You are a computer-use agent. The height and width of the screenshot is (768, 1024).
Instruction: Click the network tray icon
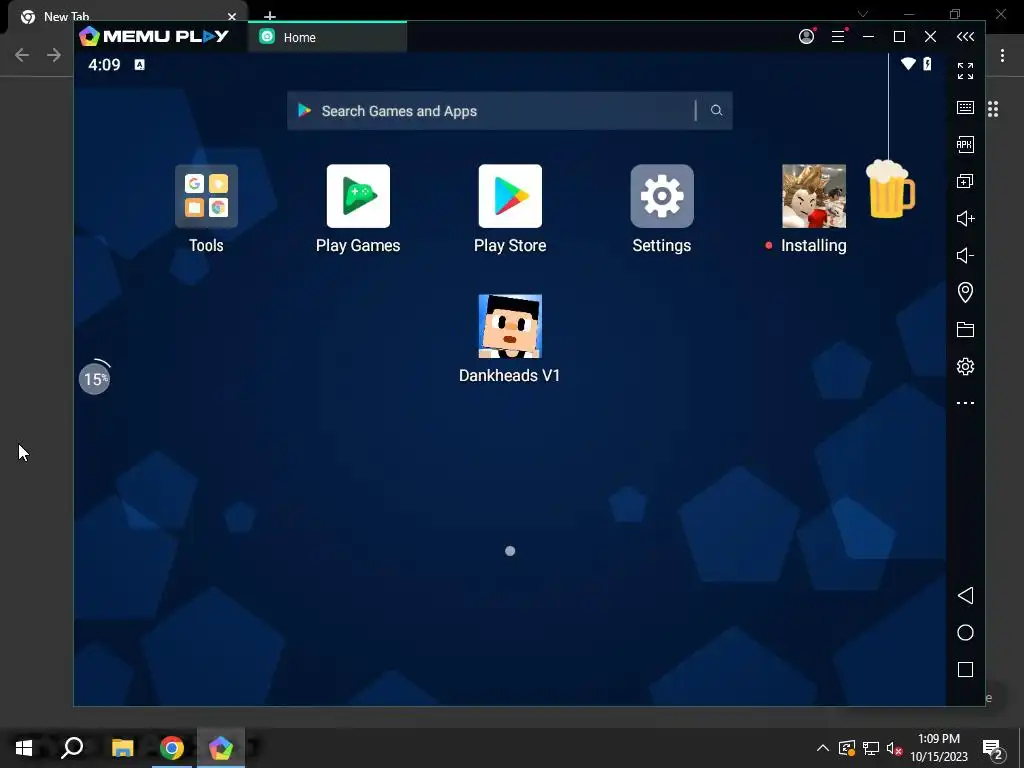click(x=871, y=748)
